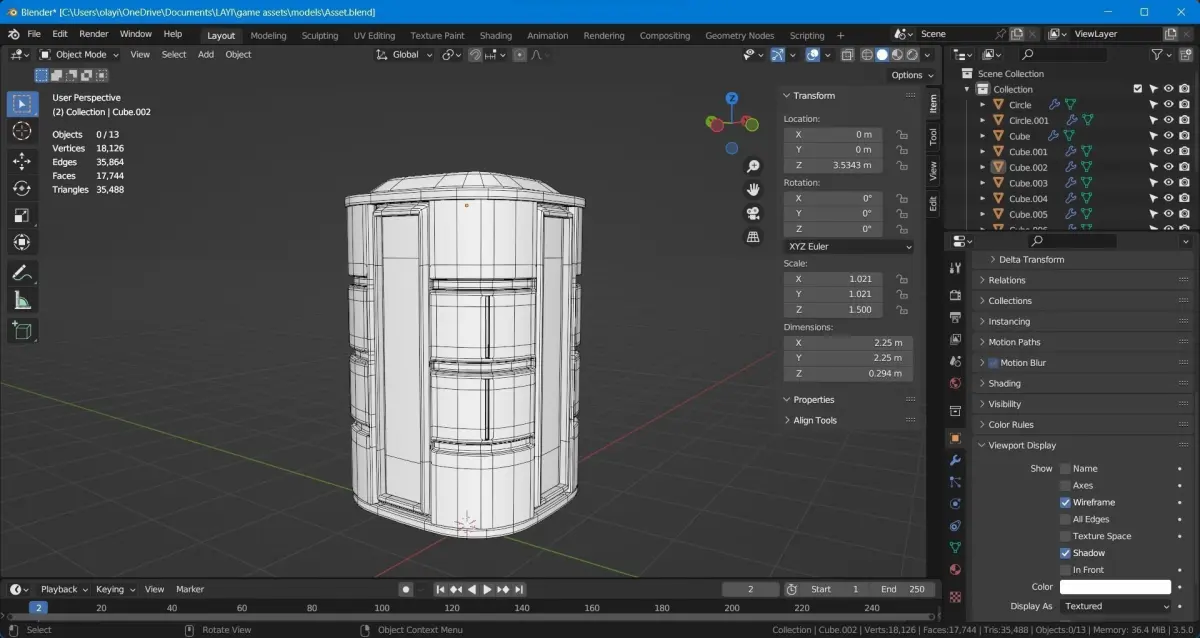Screen dimensions: 1200x638
Task: Click the End frame 250 field
Action: tap(903, 589)
